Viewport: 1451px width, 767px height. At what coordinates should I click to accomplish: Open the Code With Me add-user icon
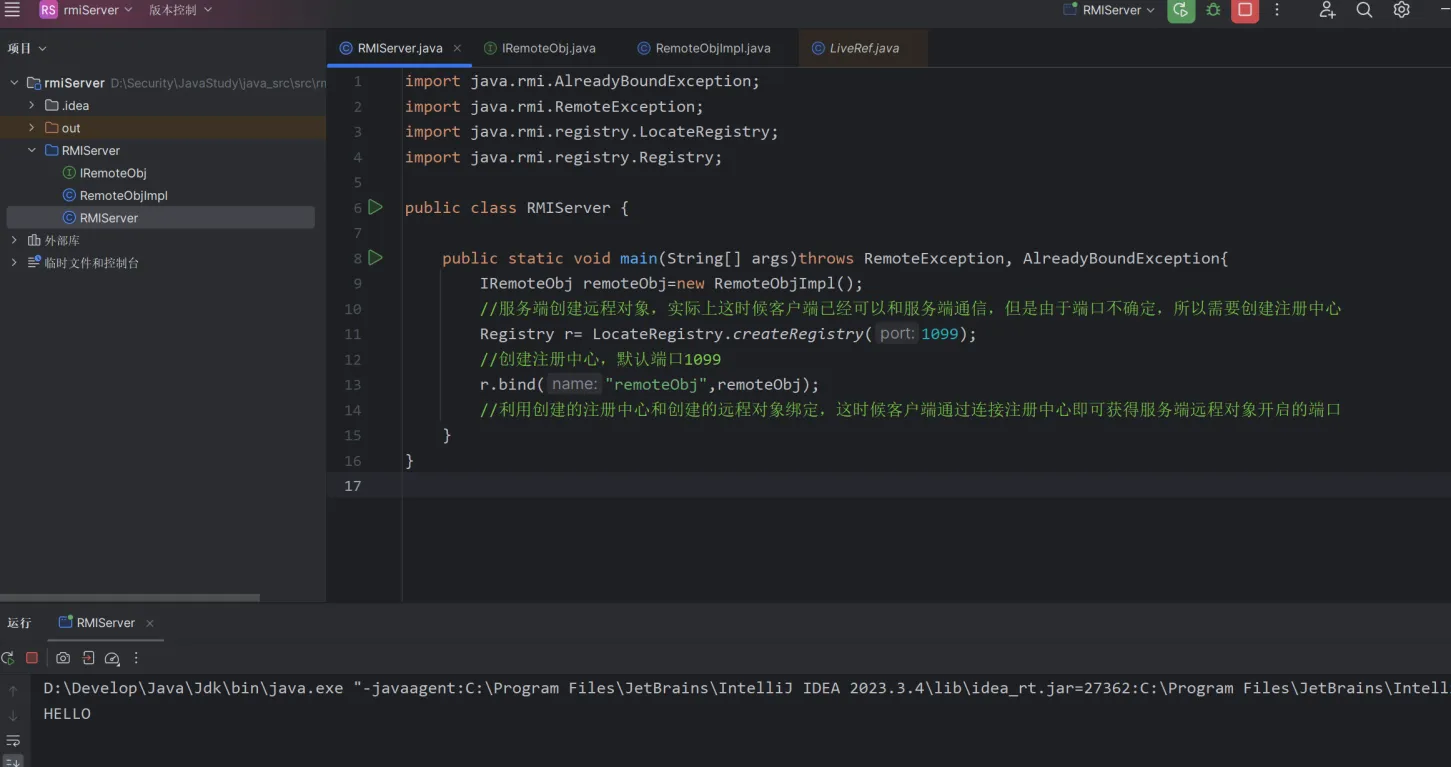coord(1327,10)
